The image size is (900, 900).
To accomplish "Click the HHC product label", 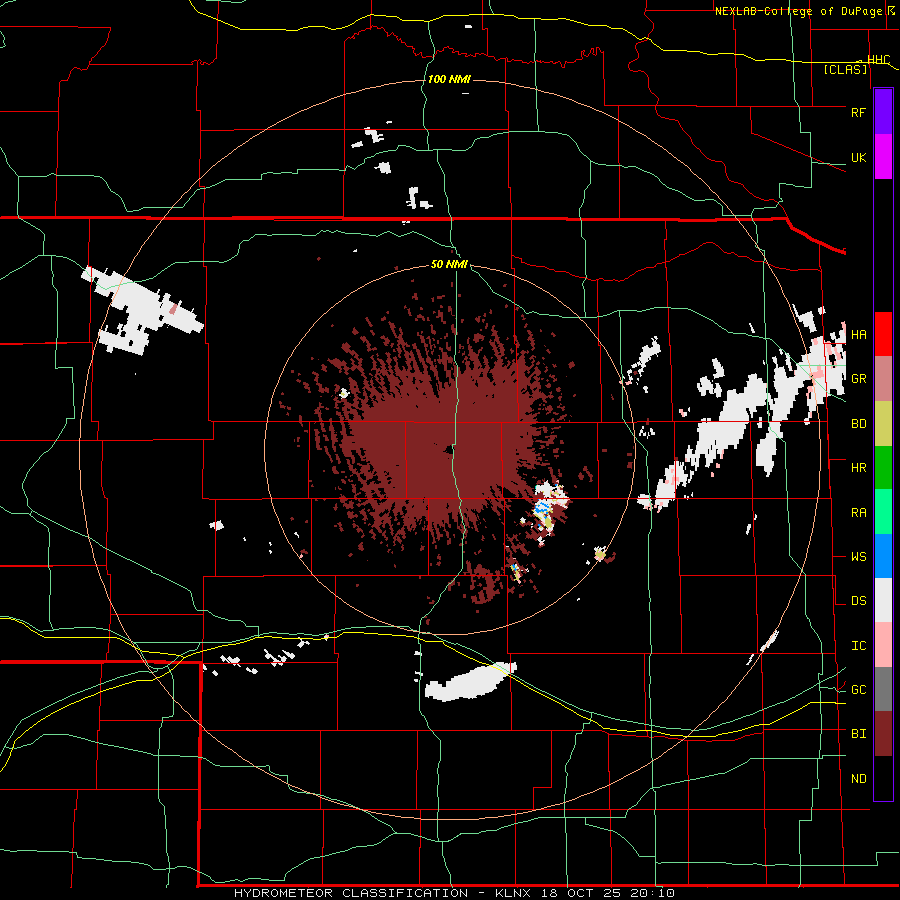I will (x=879, y=59).
